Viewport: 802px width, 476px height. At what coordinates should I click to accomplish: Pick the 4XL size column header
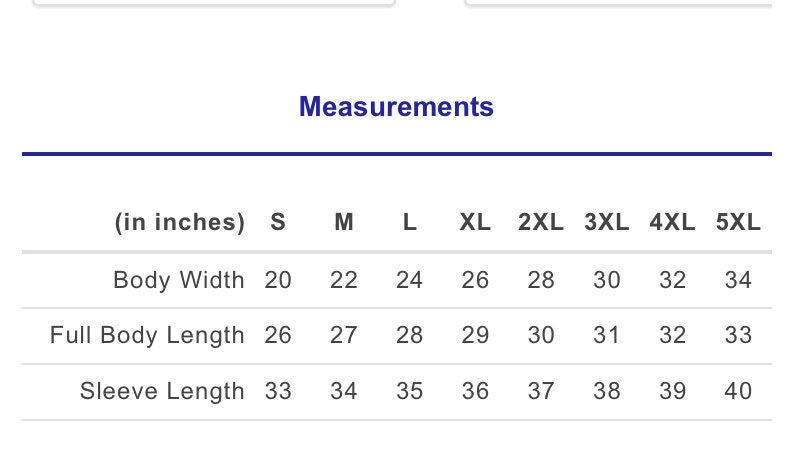[x=672, y=223]
